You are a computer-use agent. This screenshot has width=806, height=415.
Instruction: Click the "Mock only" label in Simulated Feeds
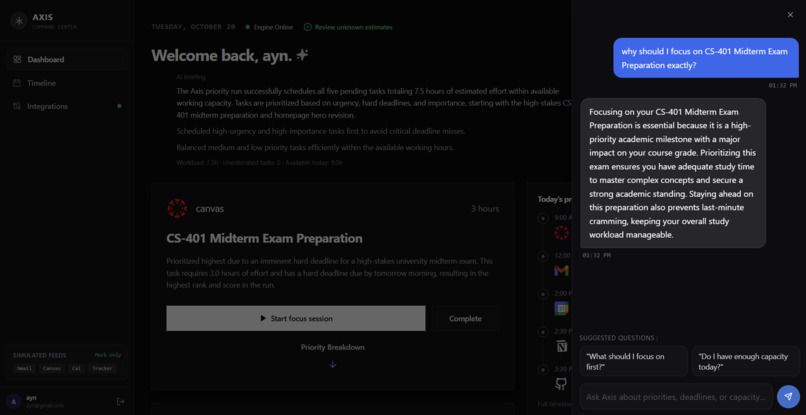click(107, 355)
